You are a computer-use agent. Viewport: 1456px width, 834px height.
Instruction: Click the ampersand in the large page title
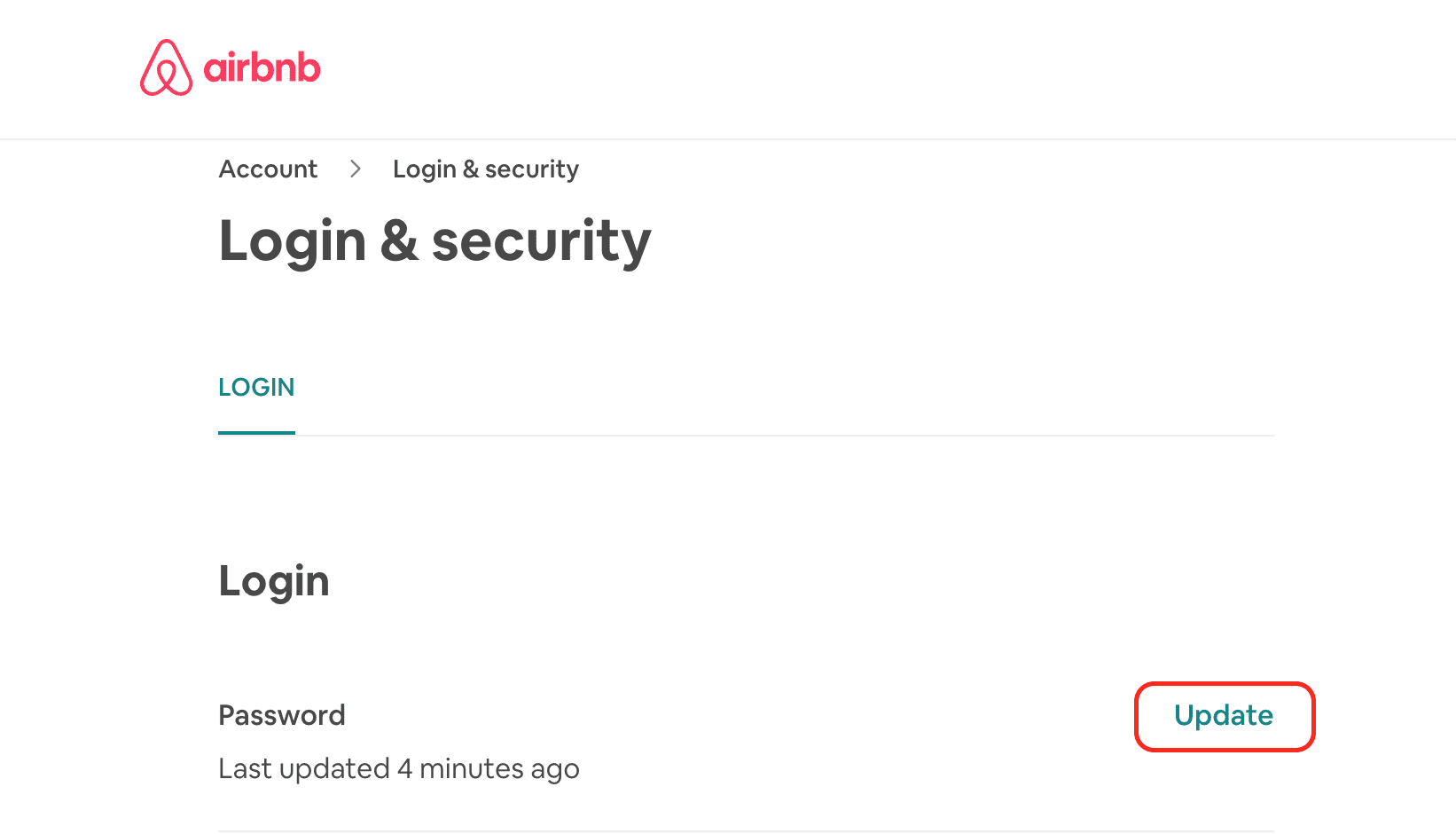399,241
